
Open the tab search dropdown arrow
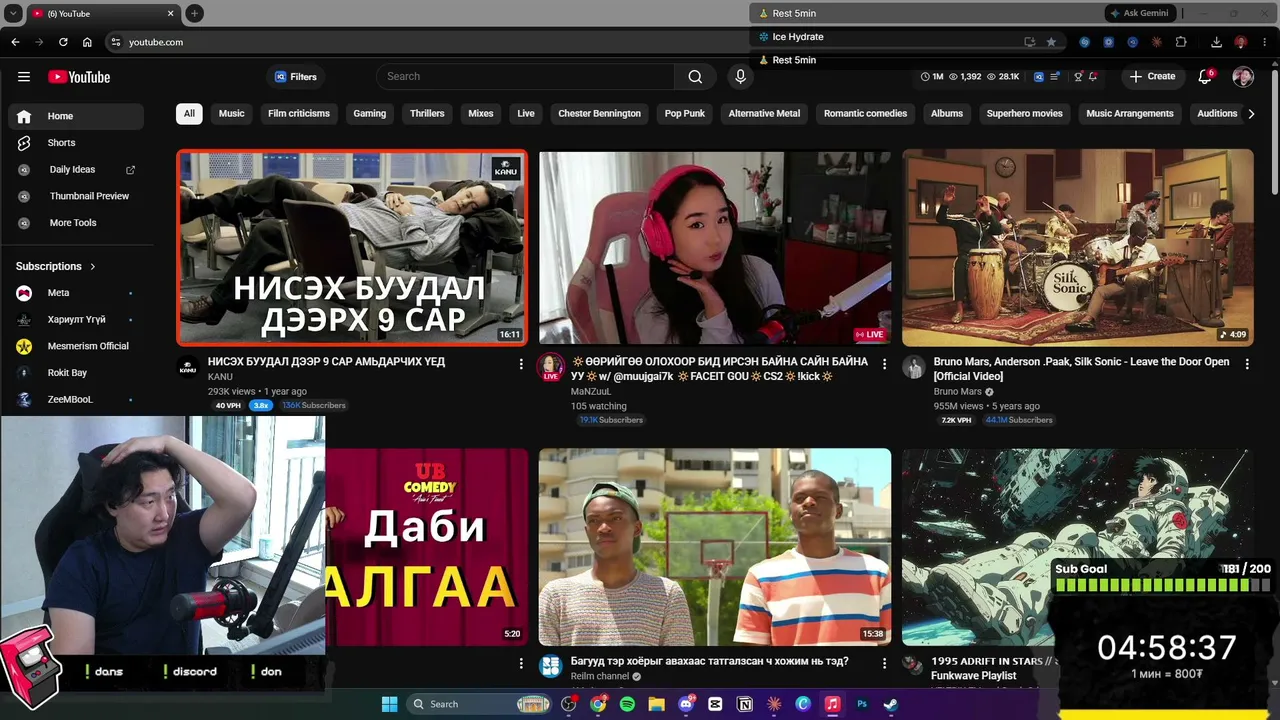pos(13,13)
